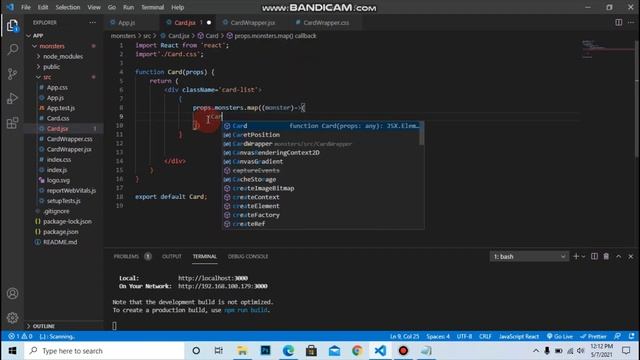Click the Windows taskbar search box
This screenshot has height=360, width=640.
[104, 351]
